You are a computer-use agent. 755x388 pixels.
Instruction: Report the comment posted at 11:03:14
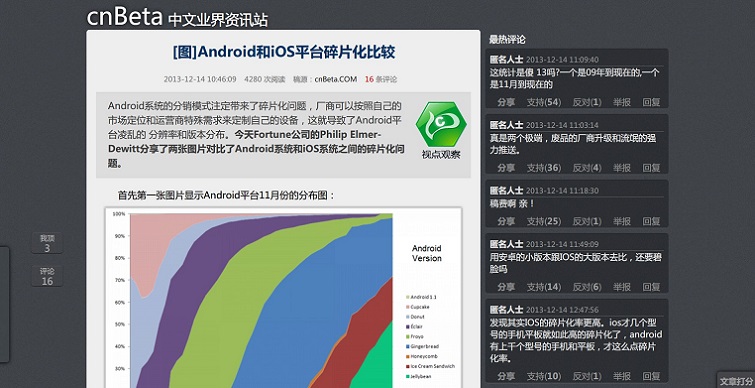point(622,168)
